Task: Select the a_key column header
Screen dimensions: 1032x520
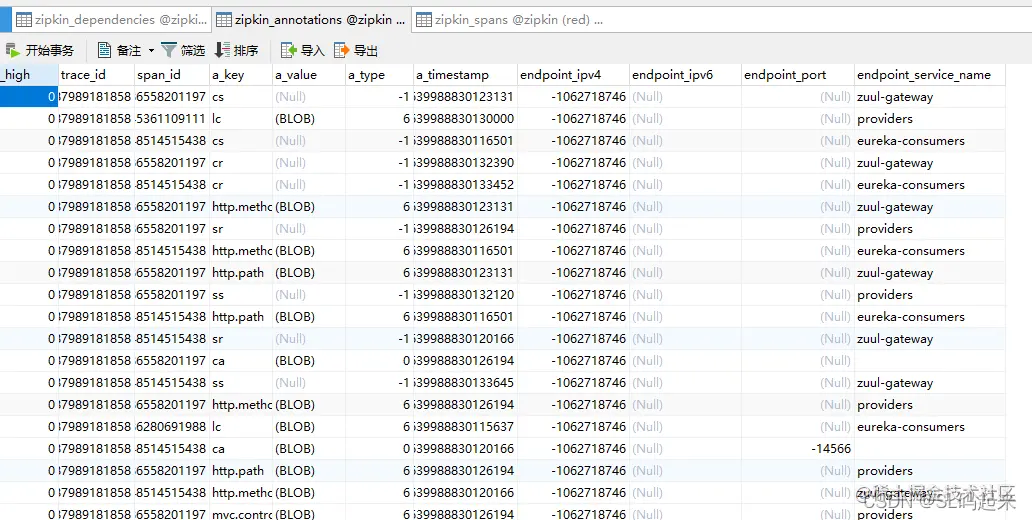Action: tap(241, 75)
